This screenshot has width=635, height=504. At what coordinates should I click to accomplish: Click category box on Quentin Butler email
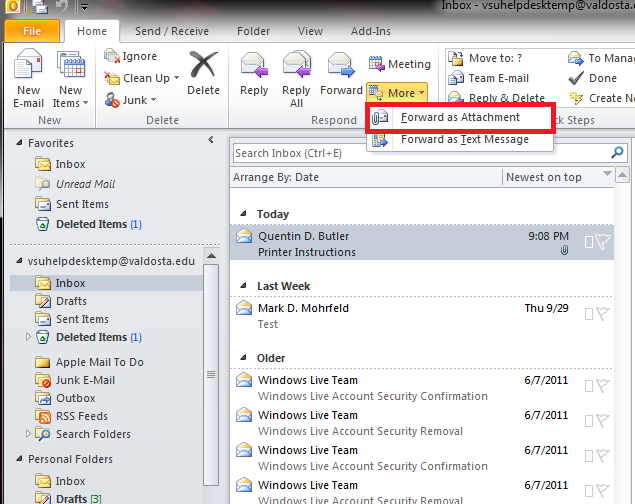click(589, 242)
